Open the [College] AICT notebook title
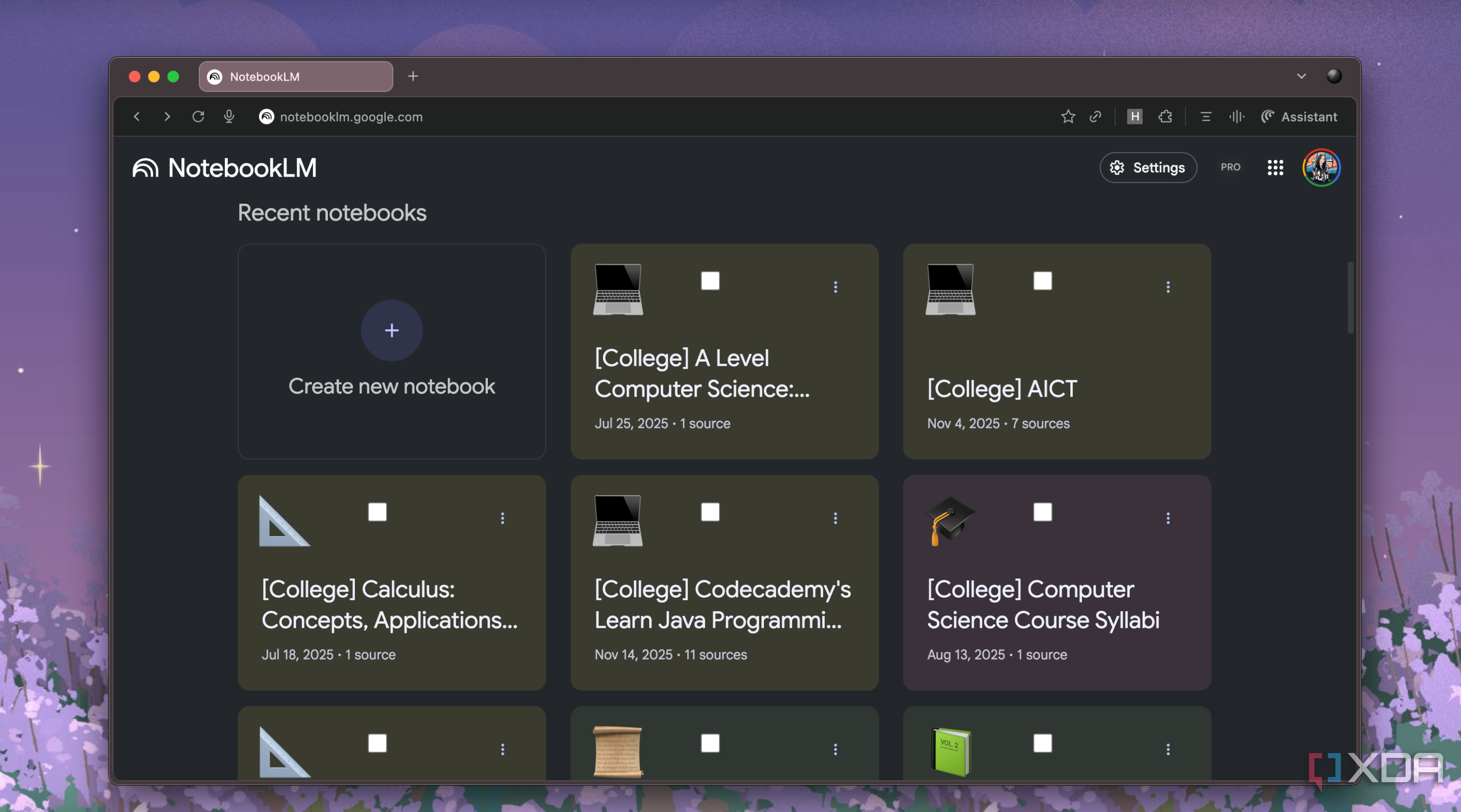This screenshot has height=812, width=1461. (x=1002, y=389)
